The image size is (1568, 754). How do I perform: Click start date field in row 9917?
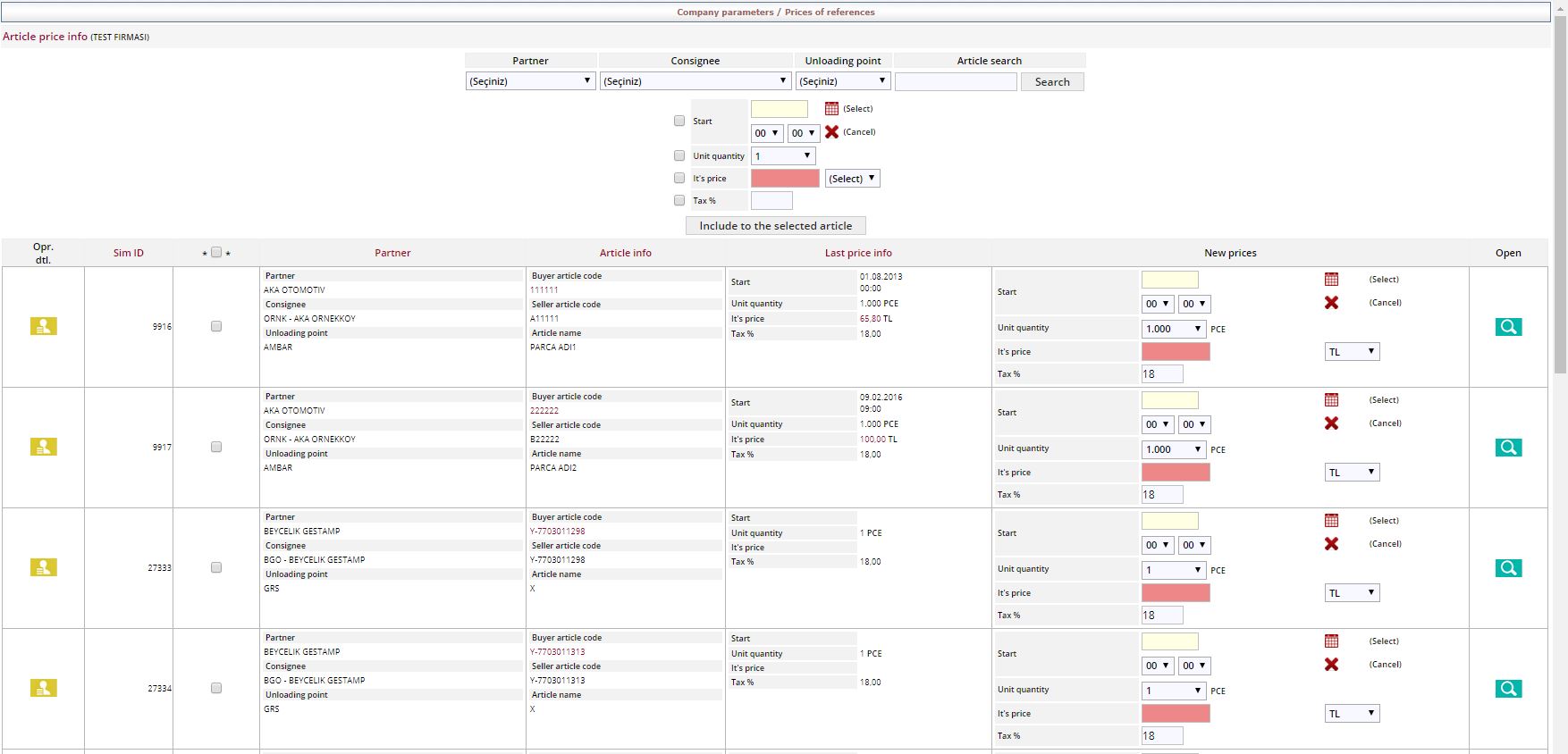(x=1169, y=400)
